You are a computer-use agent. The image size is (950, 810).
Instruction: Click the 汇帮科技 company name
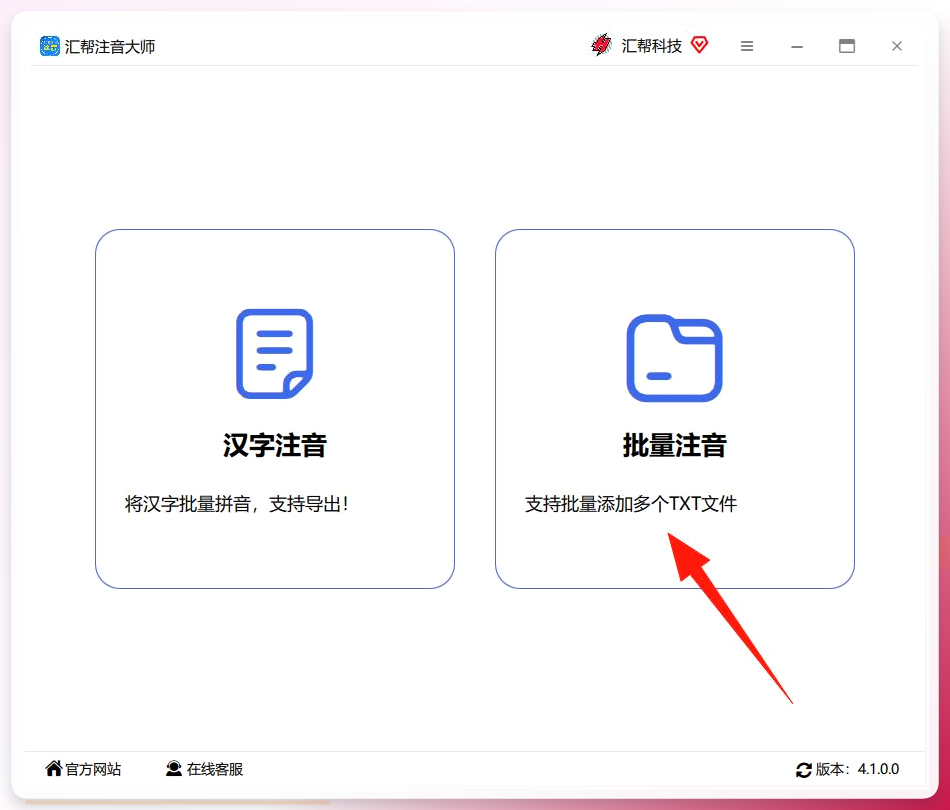point(651,46)
